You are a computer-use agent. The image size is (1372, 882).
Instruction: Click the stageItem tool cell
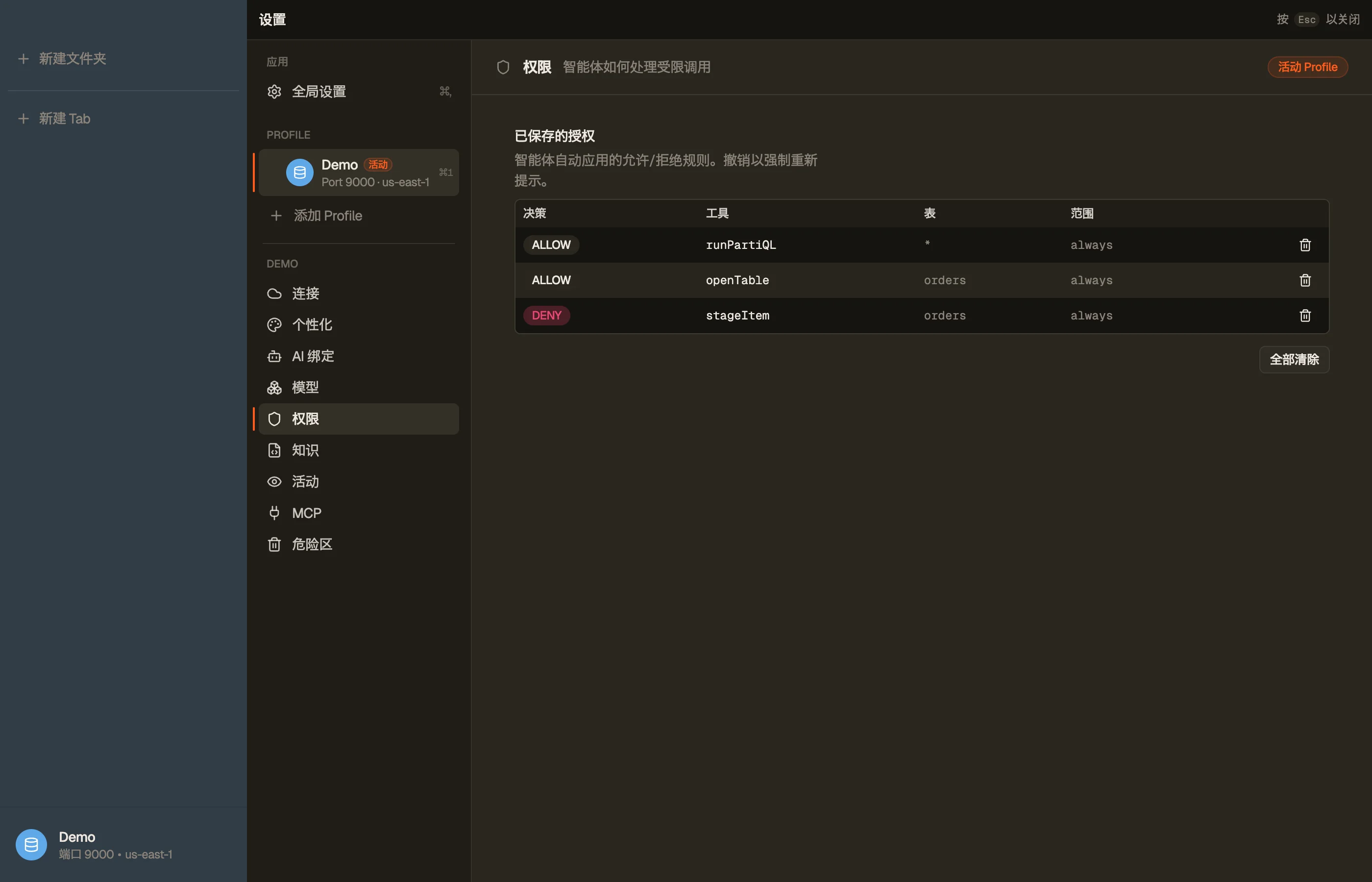point(737,316)
